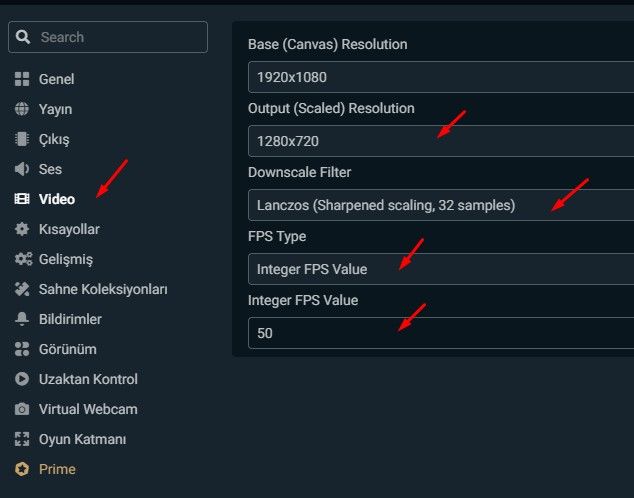Click the Bildirimler bell icon
Image resolution: width=634 pixels, height=498 pixels.
pos(22,319)
